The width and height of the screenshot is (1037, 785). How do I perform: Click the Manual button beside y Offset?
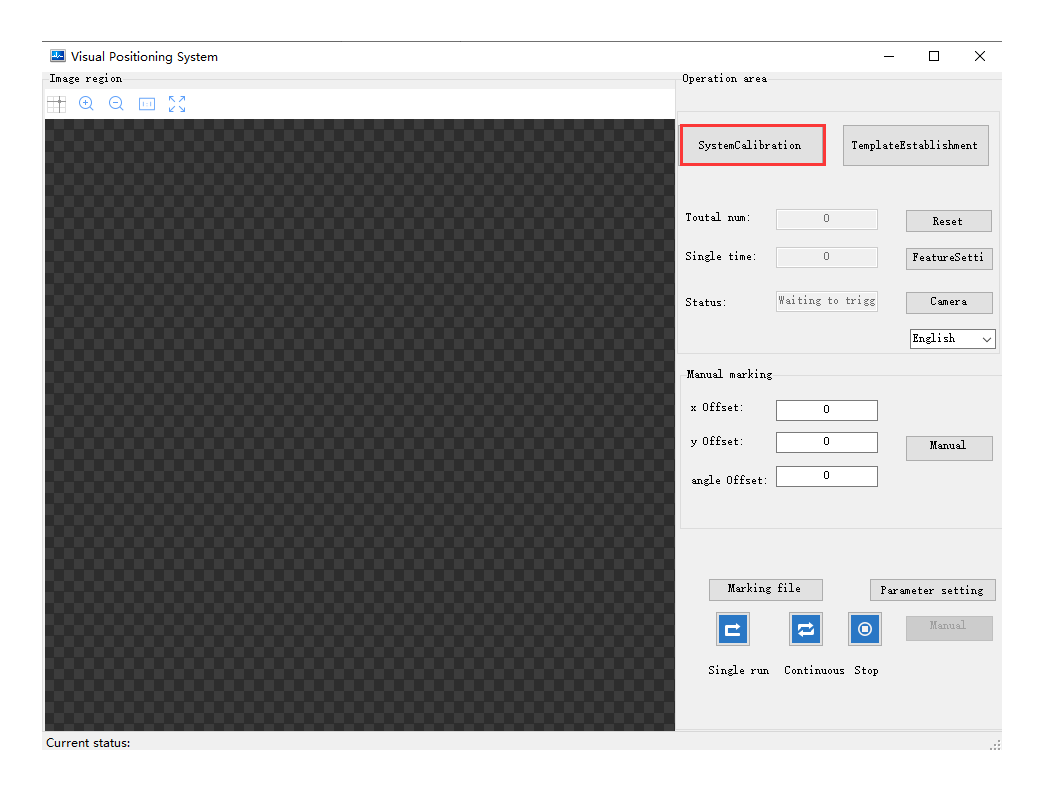pos(948,448)
